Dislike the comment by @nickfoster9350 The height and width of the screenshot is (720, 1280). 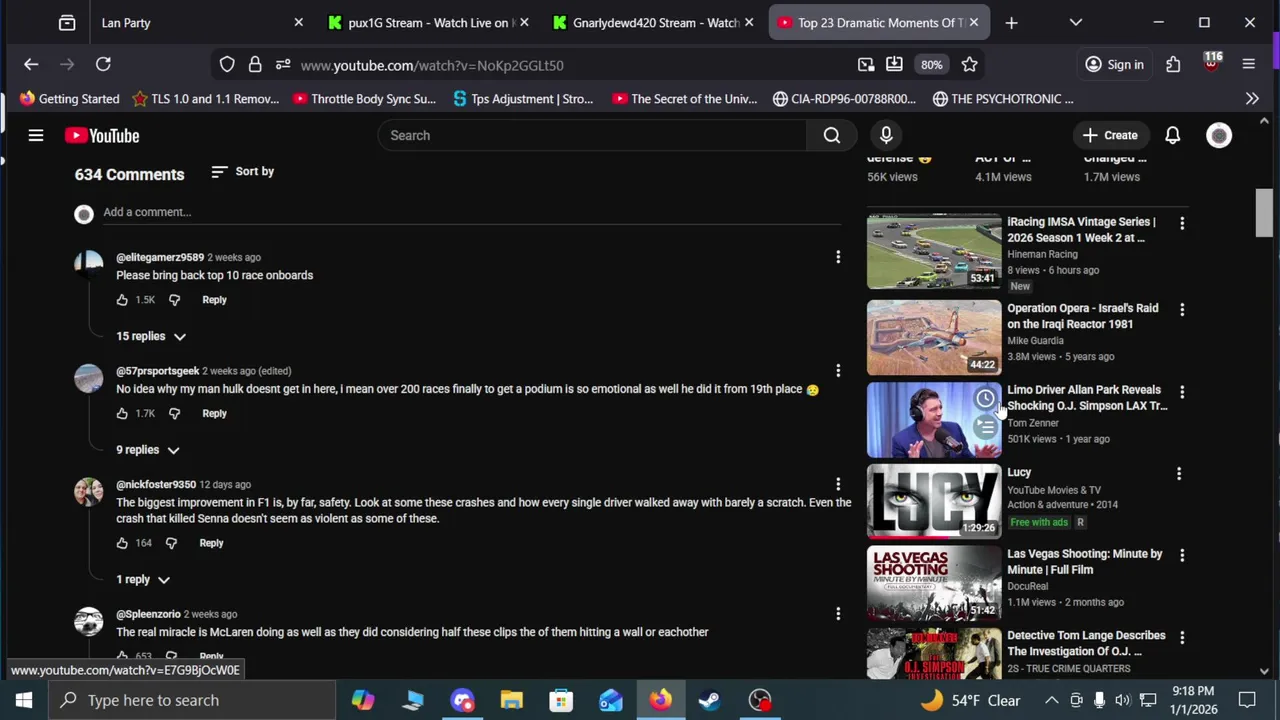click(171, 543)
